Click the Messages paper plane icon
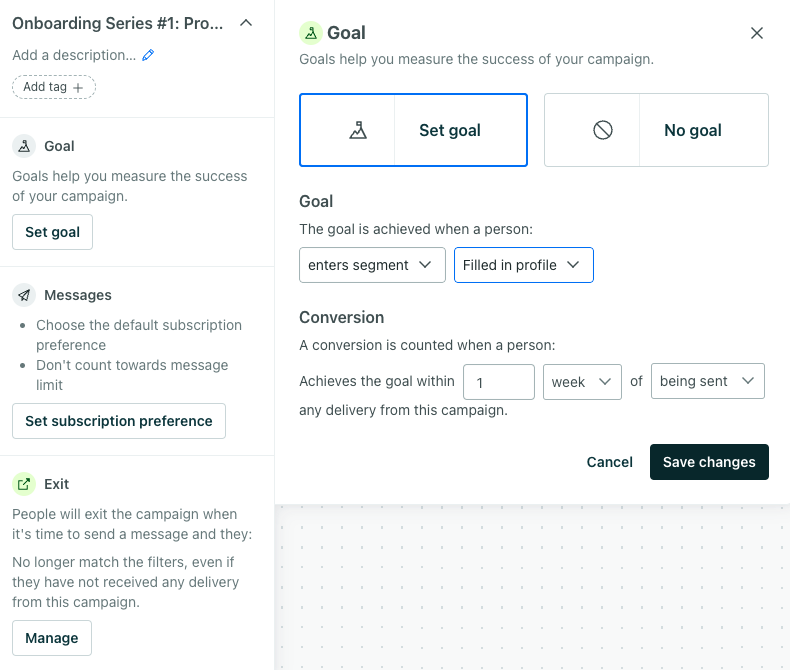Viewport: 790px width, 670px height. (24, 295)
